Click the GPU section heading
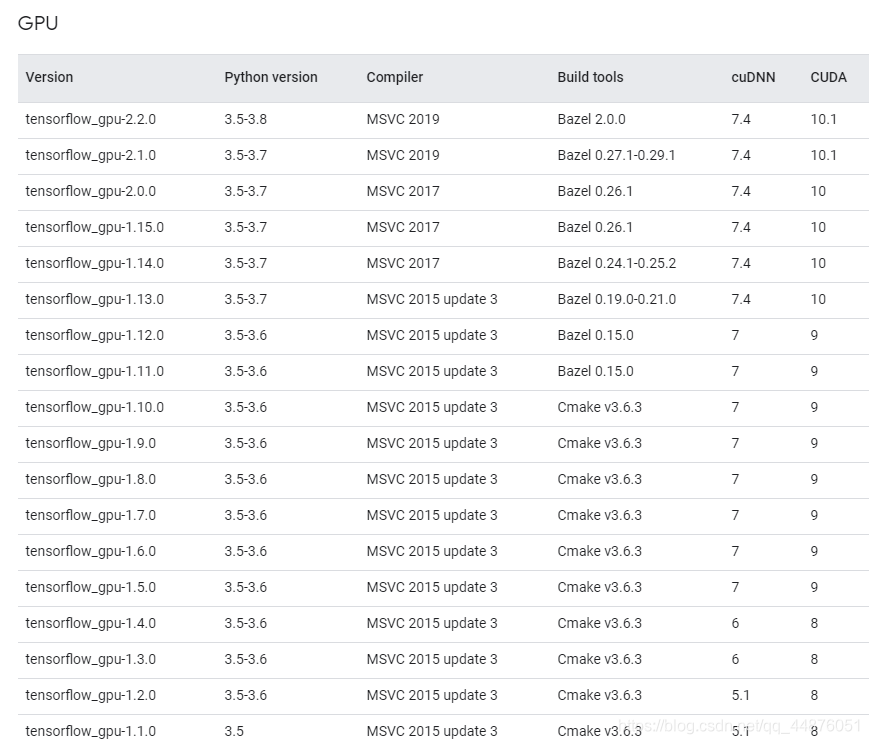This screenshot has height=744, width=869. pyautogui.click(x=38, y=23)
